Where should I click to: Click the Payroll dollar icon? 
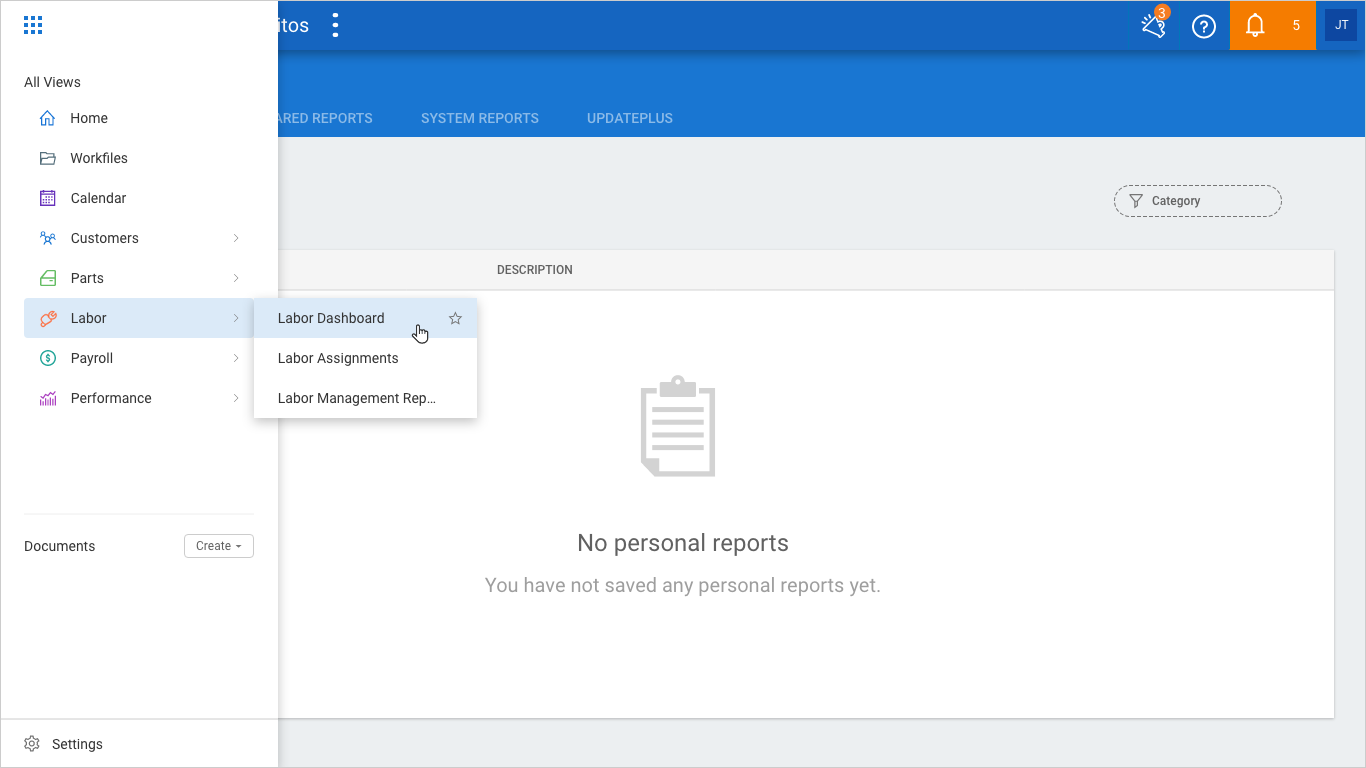click(x=47, y=358)
